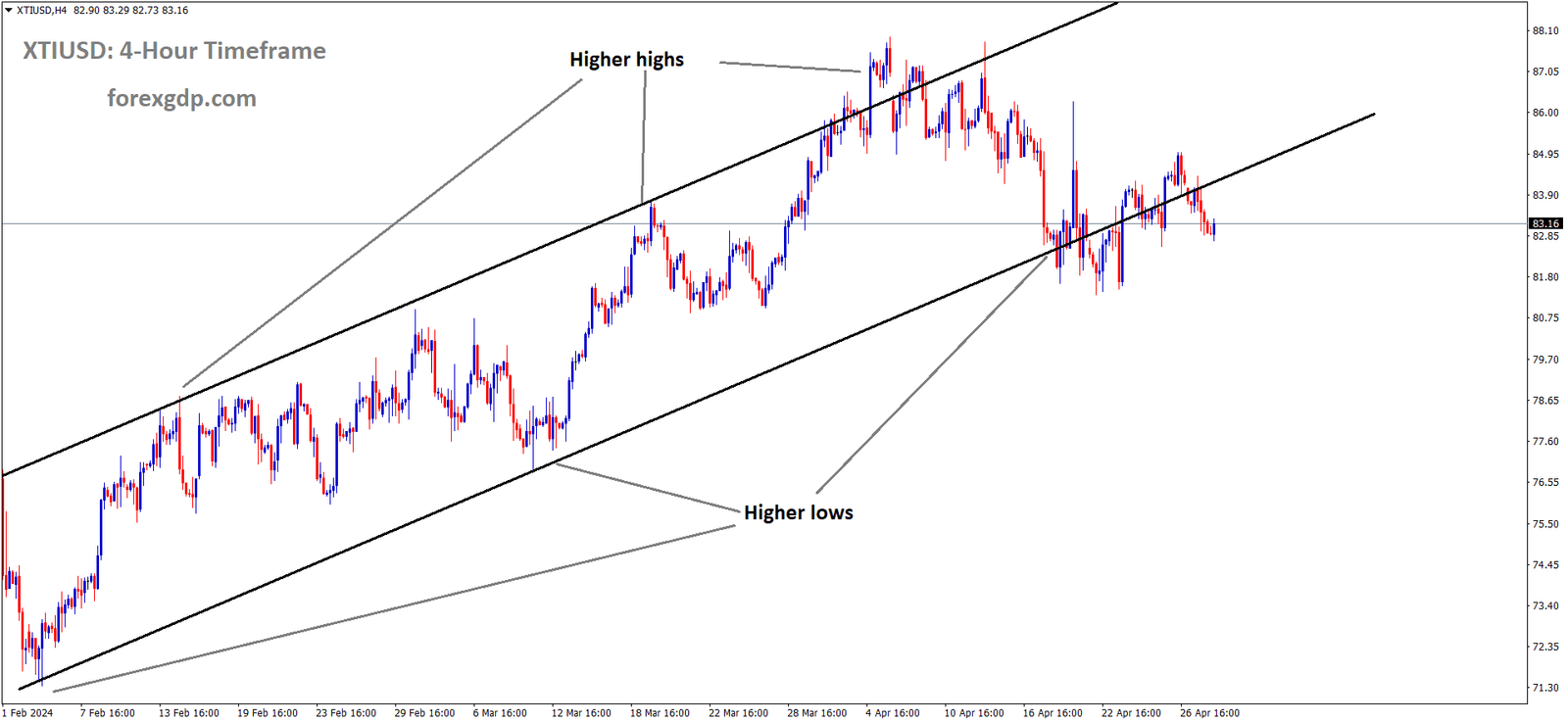Click the '6 Mar 16:00' date label
Image resolution: width=1568 pixels, height=723 pixels.
(x=500, y=712)
